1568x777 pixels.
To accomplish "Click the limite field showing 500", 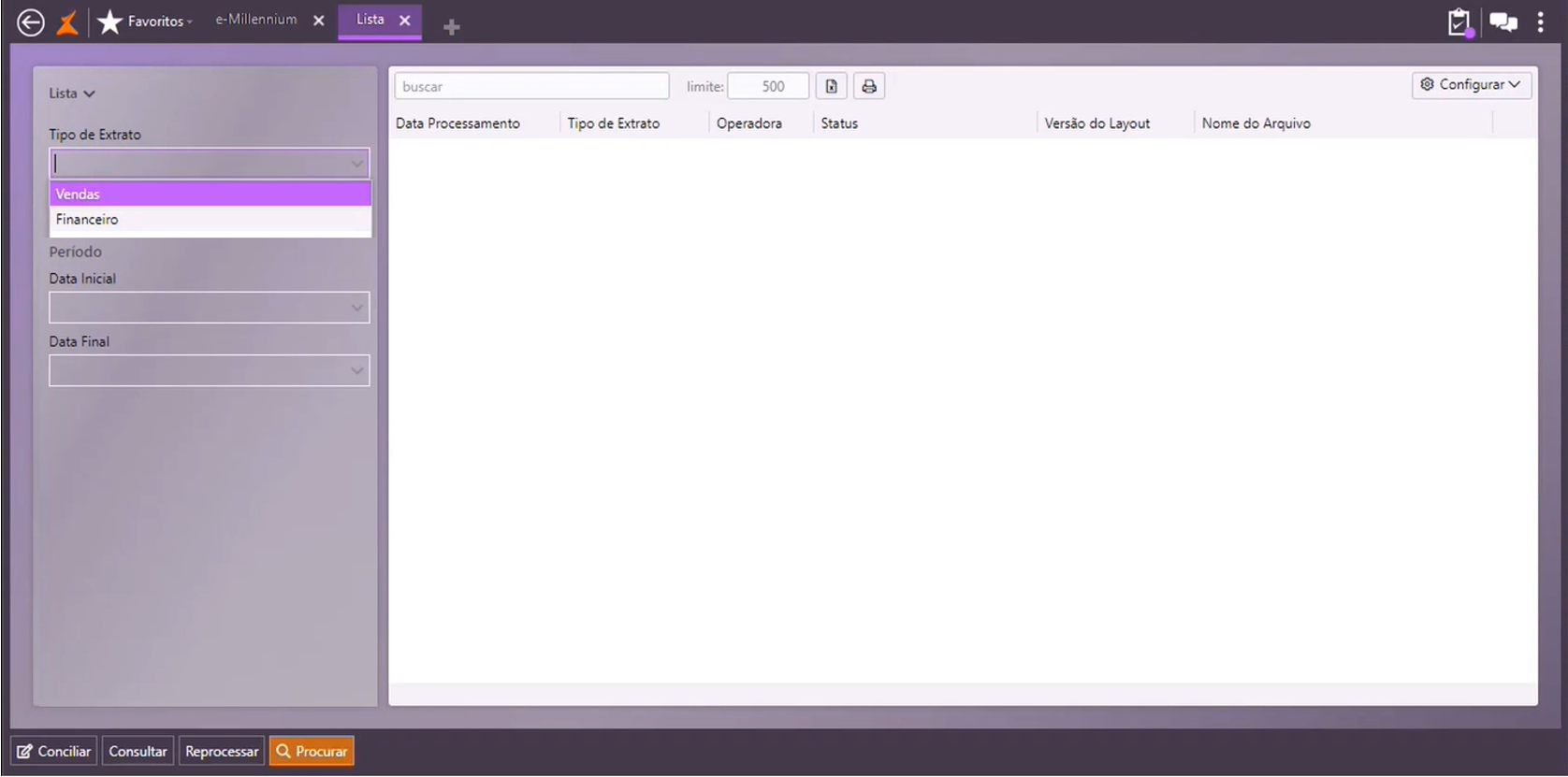I will click(x=767, y=86).
